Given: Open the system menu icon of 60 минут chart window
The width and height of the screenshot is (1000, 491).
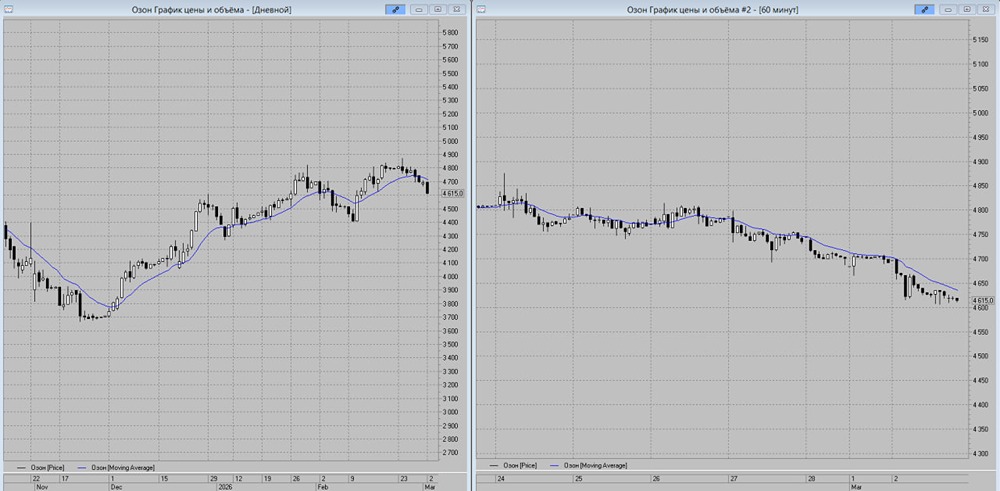Looking at the screenshot, I should click(x=482, y=9).
